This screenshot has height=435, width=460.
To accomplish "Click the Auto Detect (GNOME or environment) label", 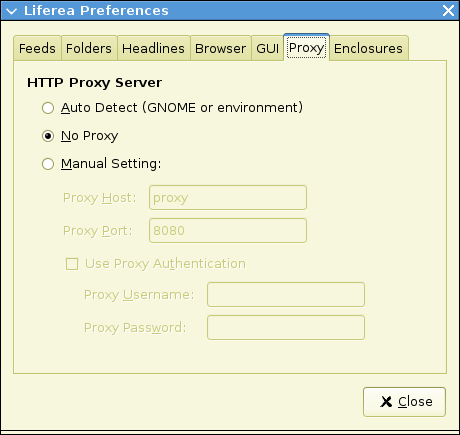I will point(182,108).
